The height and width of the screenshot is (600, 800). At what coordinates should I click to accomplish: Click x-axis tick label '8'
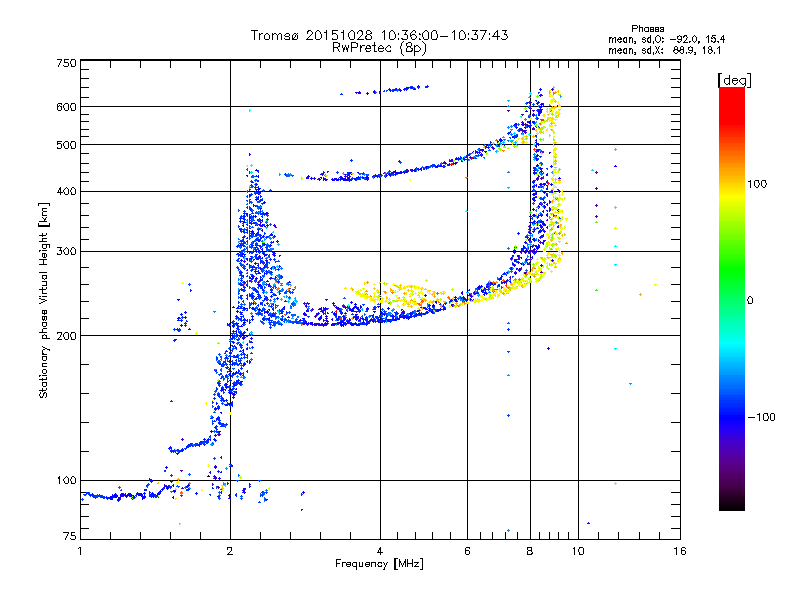[x=530, y=551]
